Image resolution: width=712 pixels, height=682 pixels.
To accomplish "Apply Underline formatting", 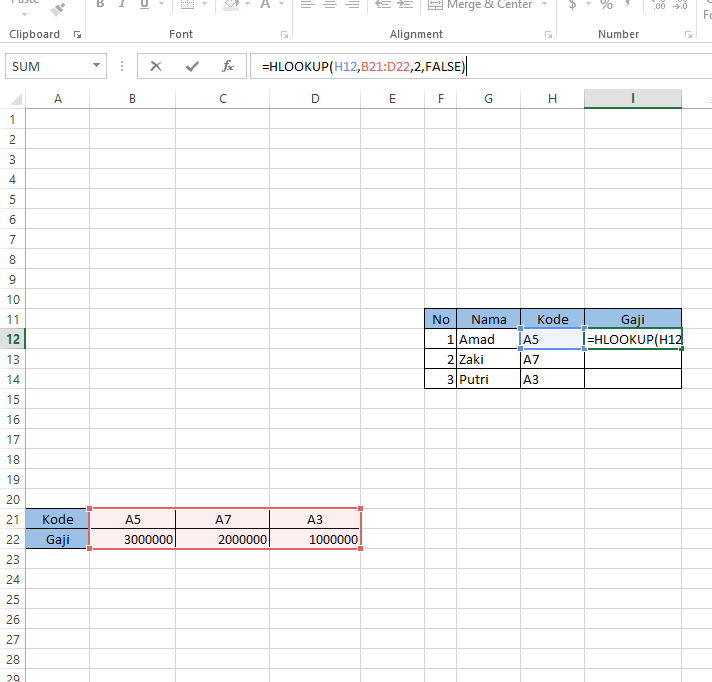I will [144, 4].
